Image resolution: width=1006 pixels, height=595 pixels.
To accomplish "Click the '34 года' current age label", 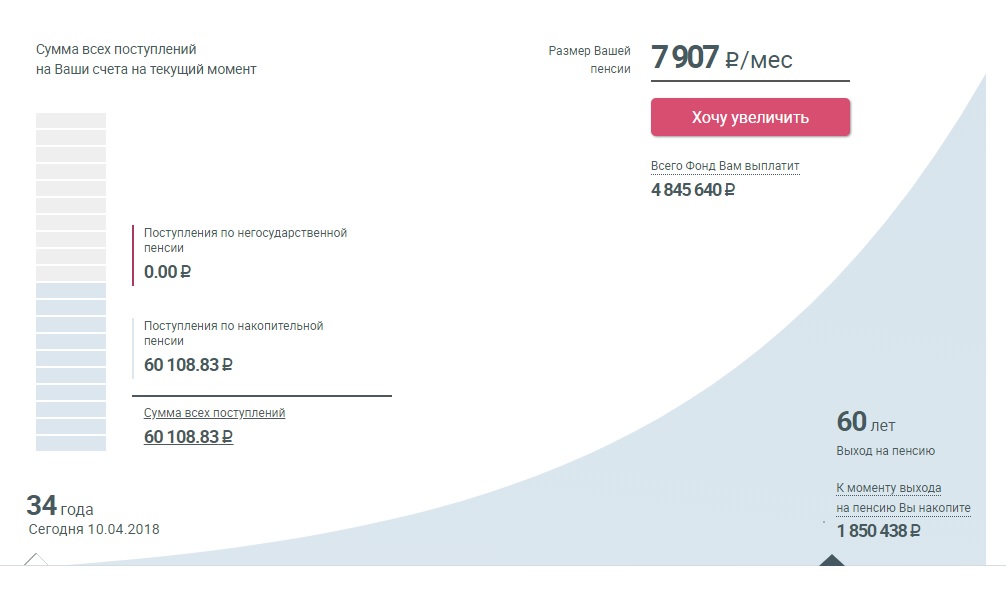I will (x=60, y=506).
